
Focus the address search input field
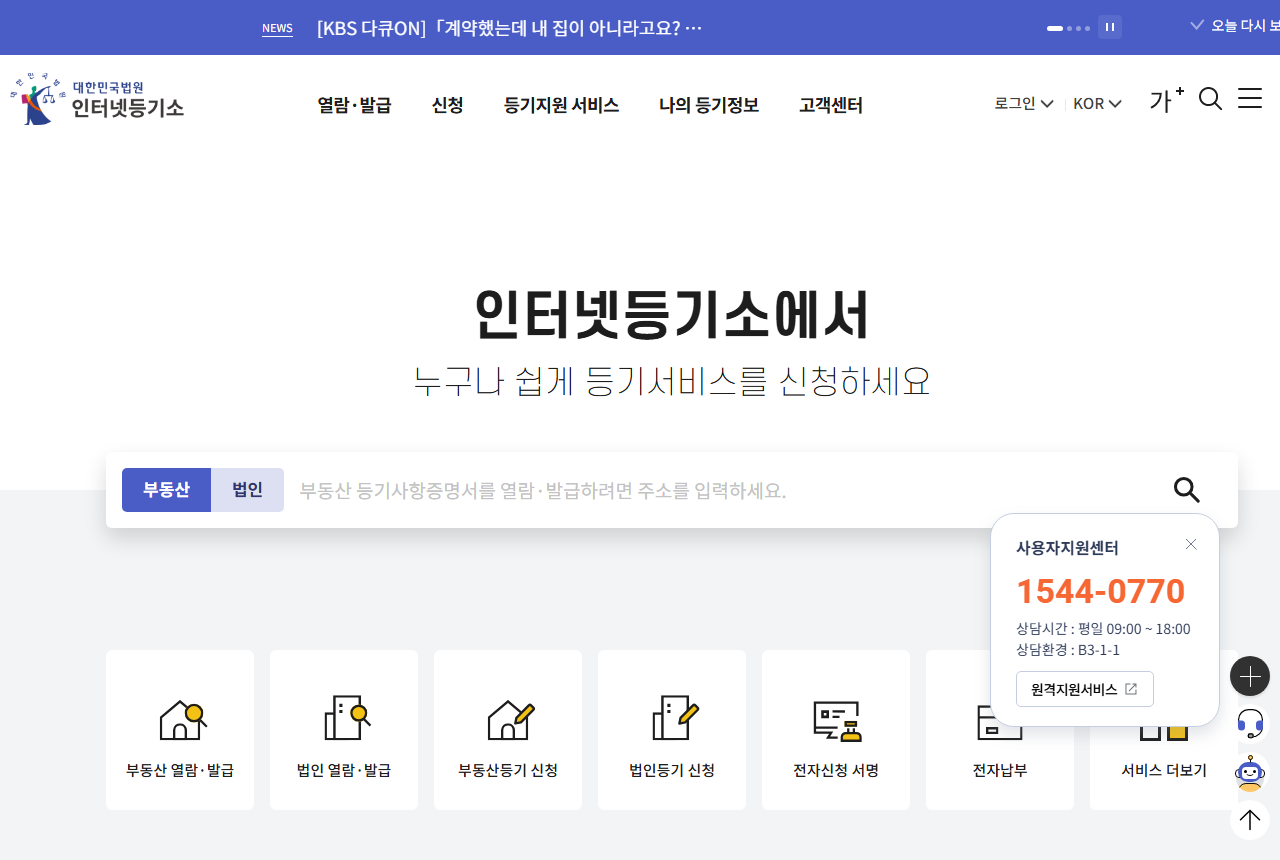pos(728,490)
